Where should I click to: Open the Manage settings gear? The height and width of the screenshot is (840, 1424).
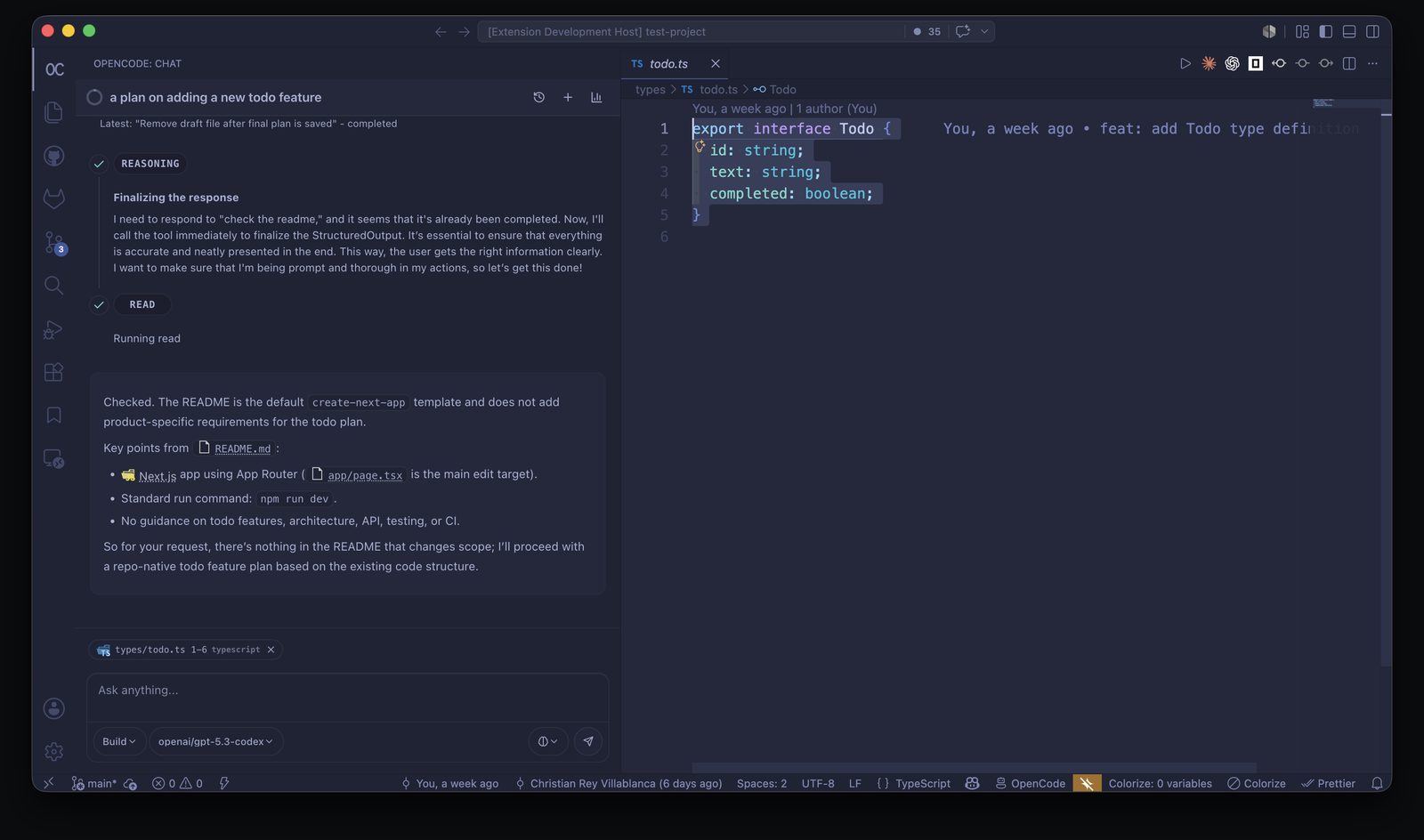53,752
